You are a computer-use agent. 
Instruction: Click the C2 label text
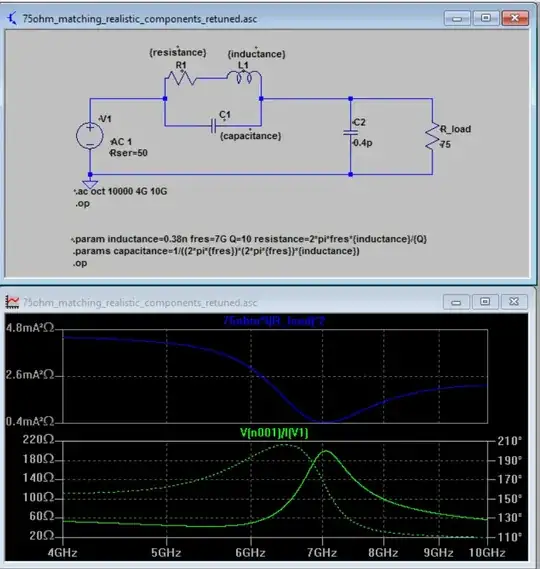(359, 122)
